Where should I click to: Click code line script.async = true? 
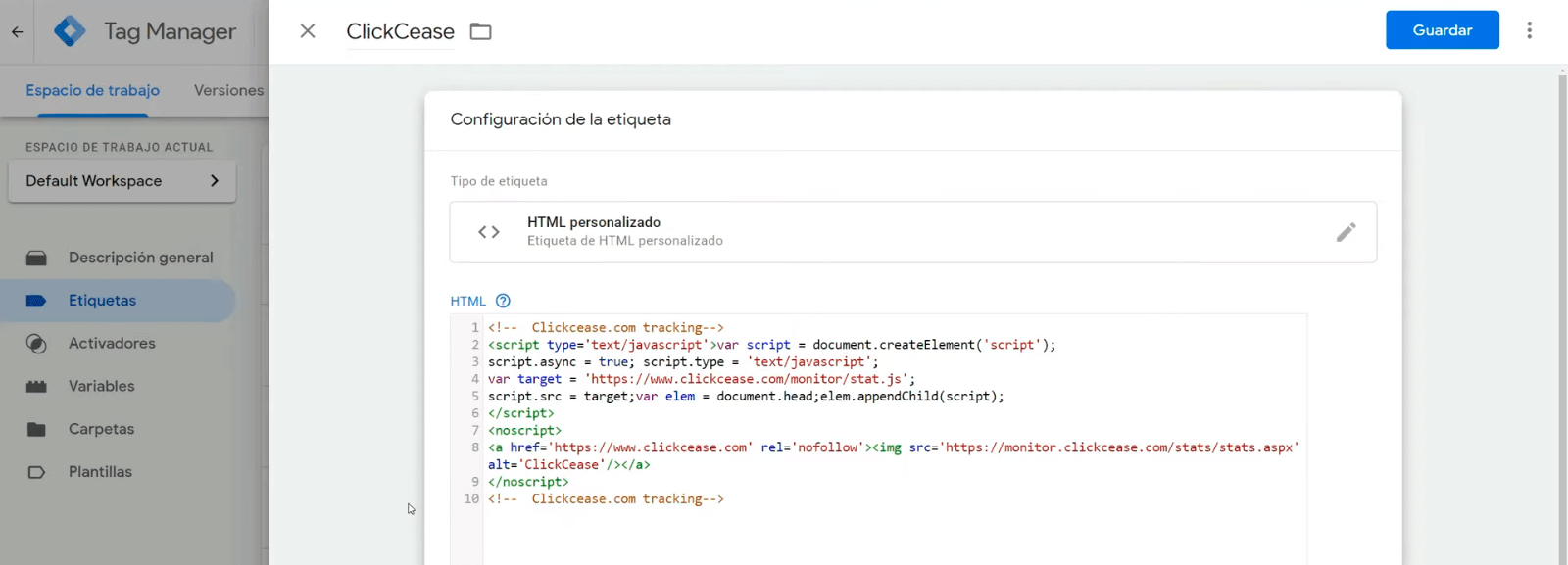tap(683, 361)
